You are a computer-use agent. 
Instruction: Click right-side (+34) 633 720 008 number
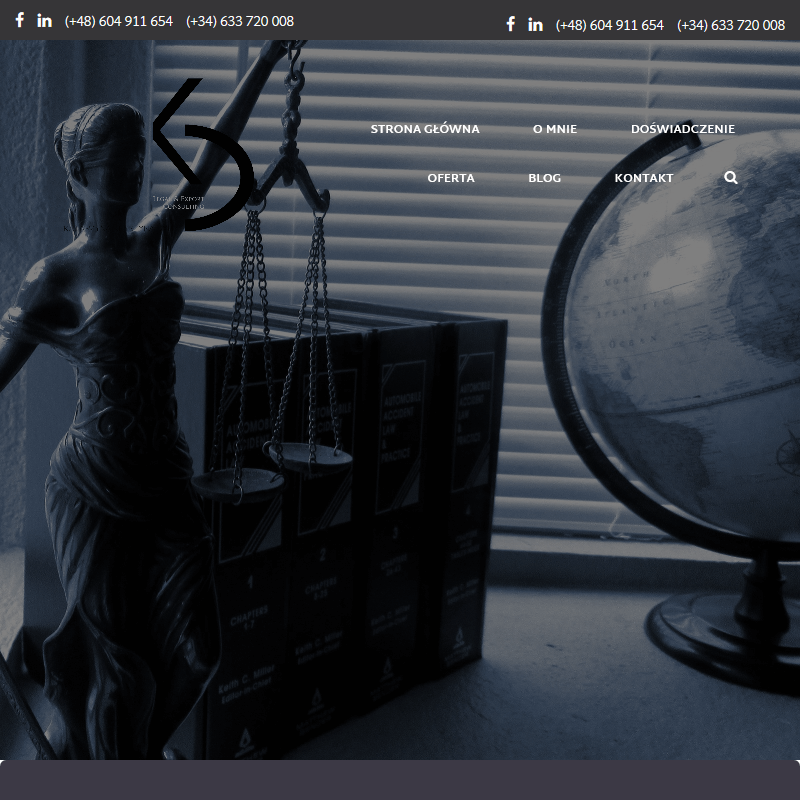(731, 25)
